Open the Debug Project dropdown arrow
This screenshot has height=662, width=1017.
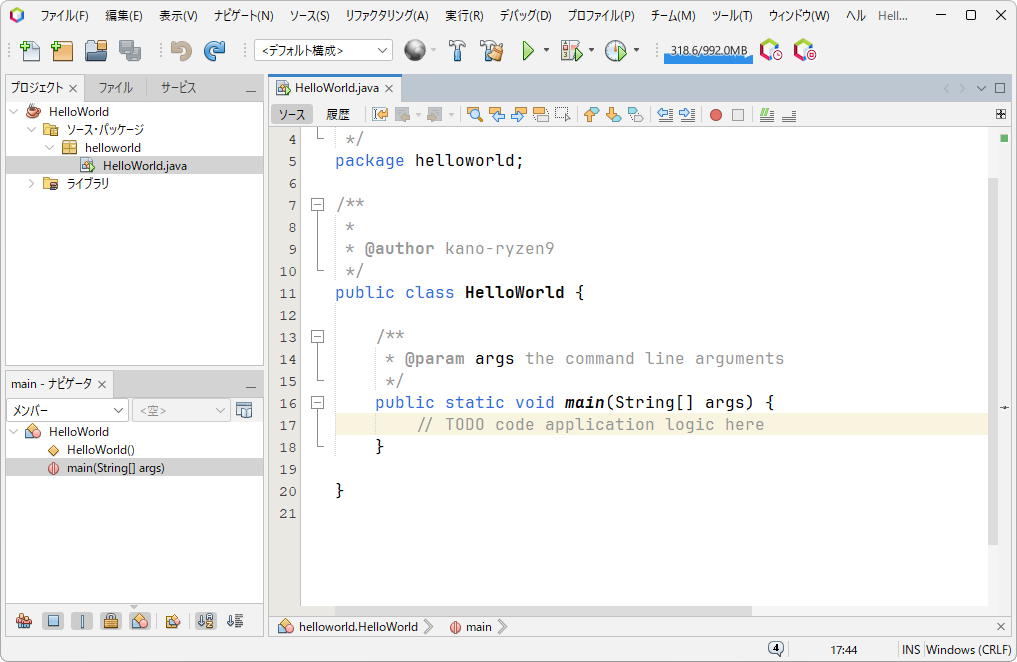(x=592, y=50)
